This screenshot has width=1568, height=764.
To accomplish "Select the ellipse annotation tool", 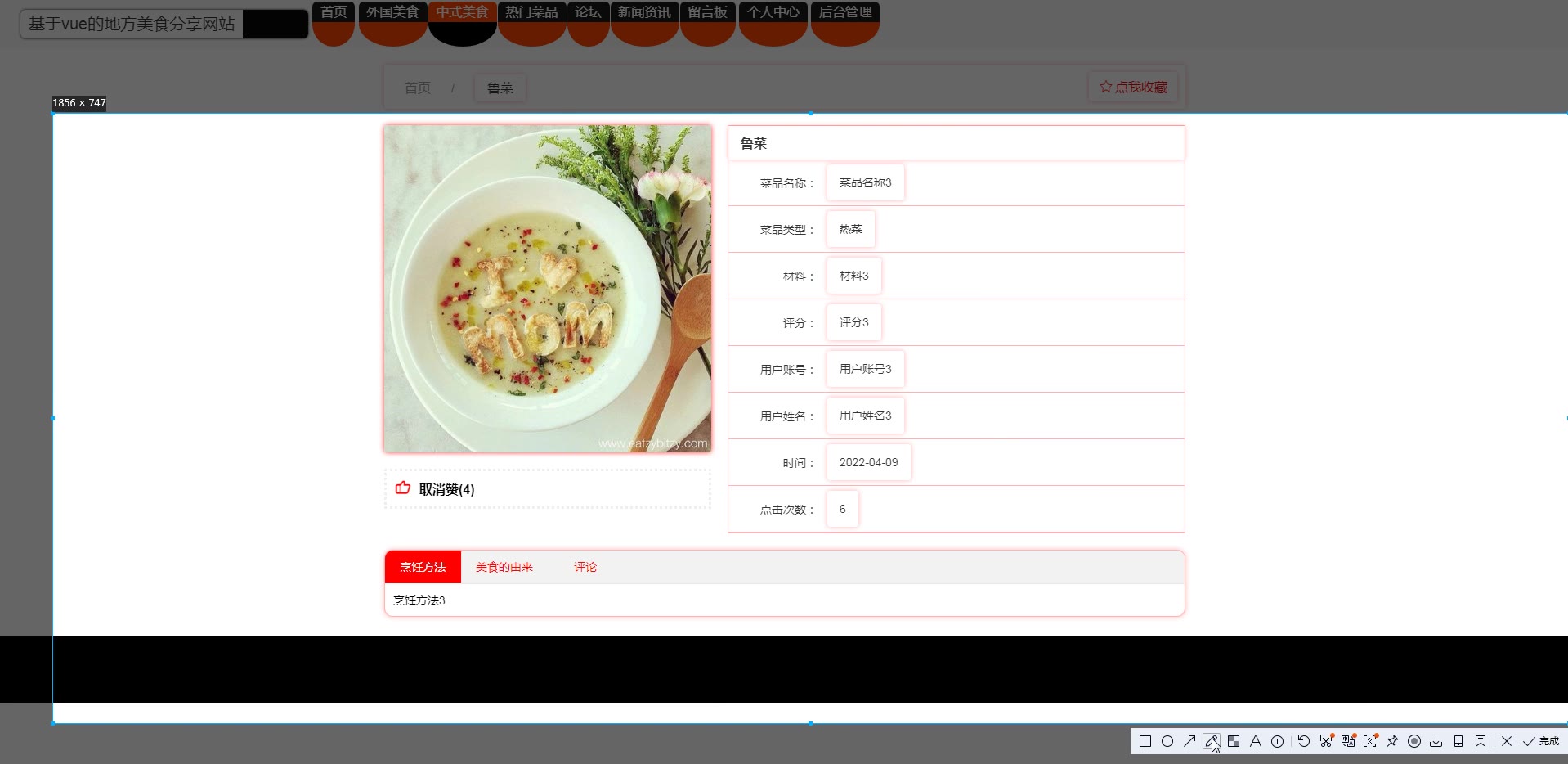I will (x=1167, y=741).
